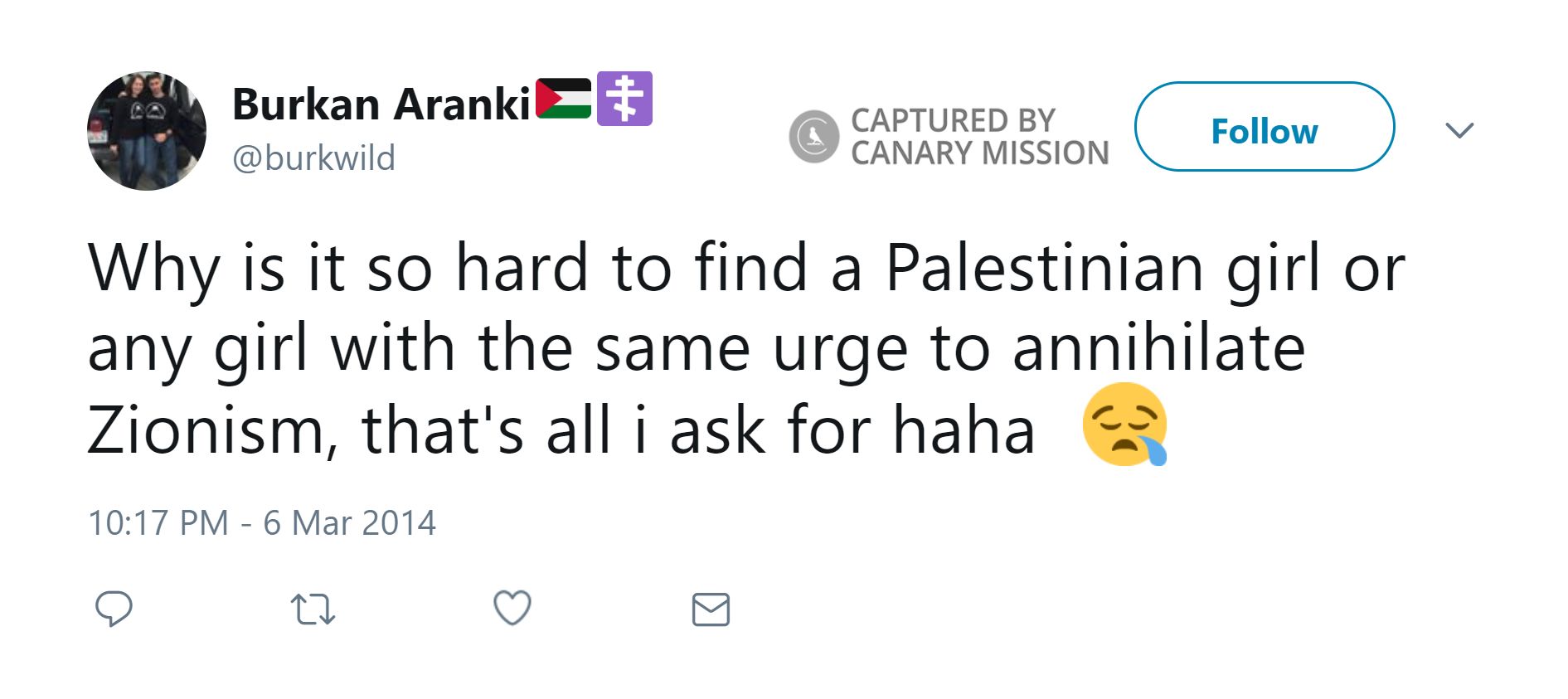Open Burkan Aranki's profile name link
1568x699 pixels.
point(381,104)
